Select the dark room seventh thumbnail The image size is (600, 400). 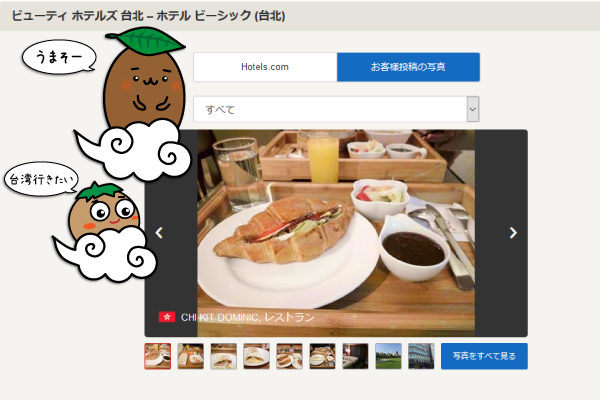point(355,356)
